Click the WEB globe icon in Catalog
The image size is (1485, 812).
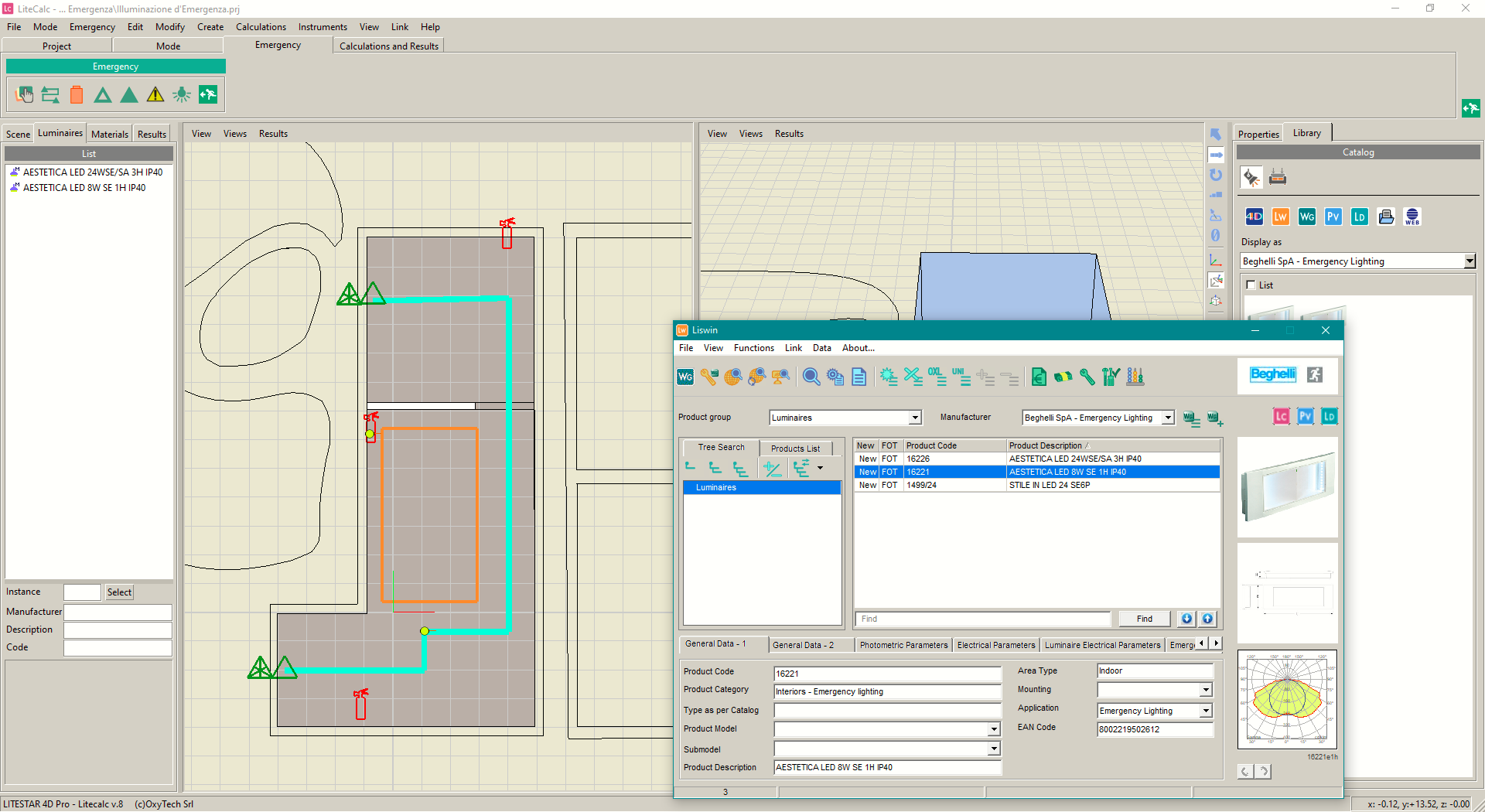tap(1412, 217)
